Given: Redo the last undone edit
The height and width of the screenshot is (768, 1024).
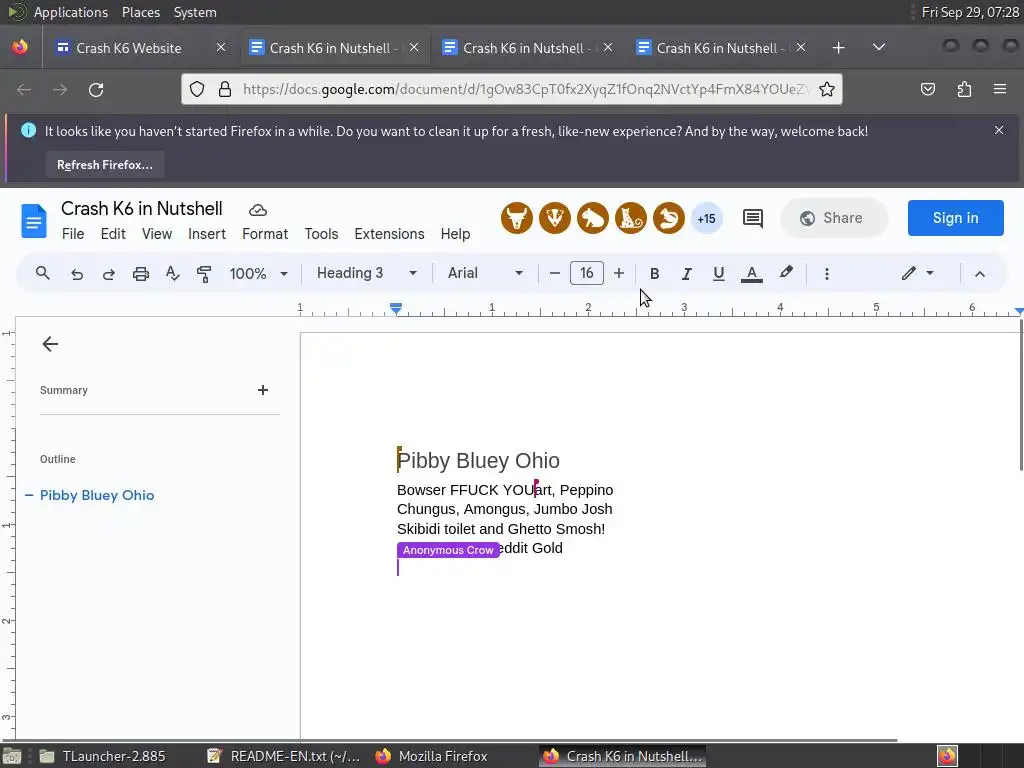Looking at the screenshot, I should [x=108, y=274].
